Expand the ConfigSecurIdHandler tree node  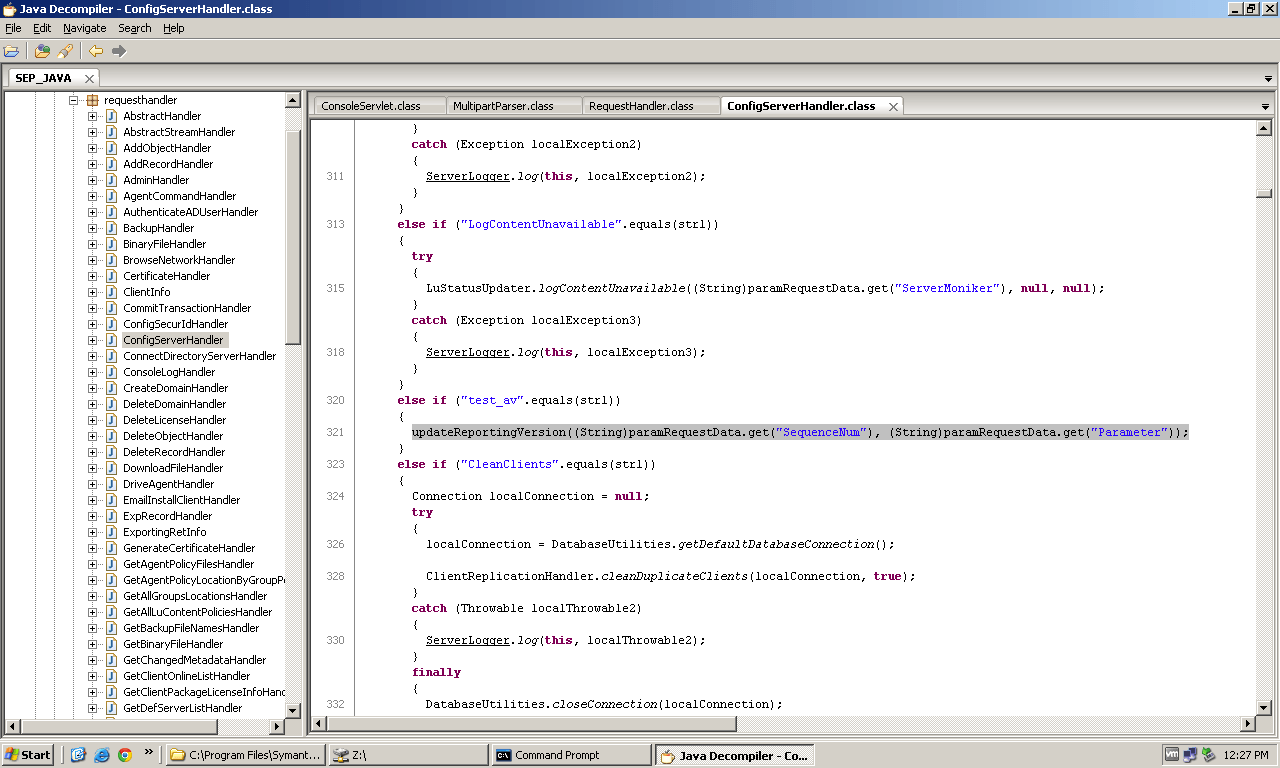point(92,324)
